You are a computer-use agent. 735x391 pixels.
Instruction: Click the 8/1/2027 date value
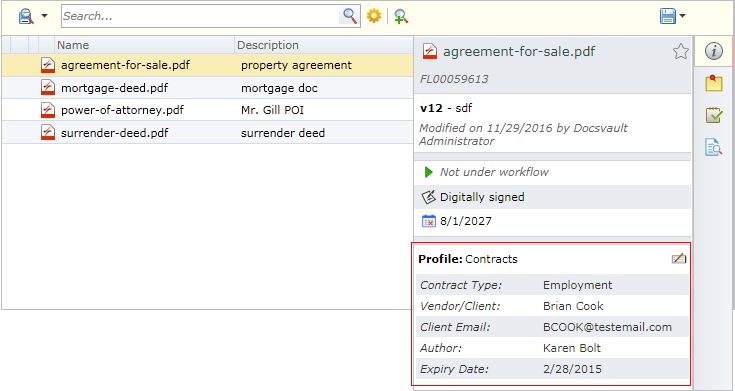tap(465, 221)
